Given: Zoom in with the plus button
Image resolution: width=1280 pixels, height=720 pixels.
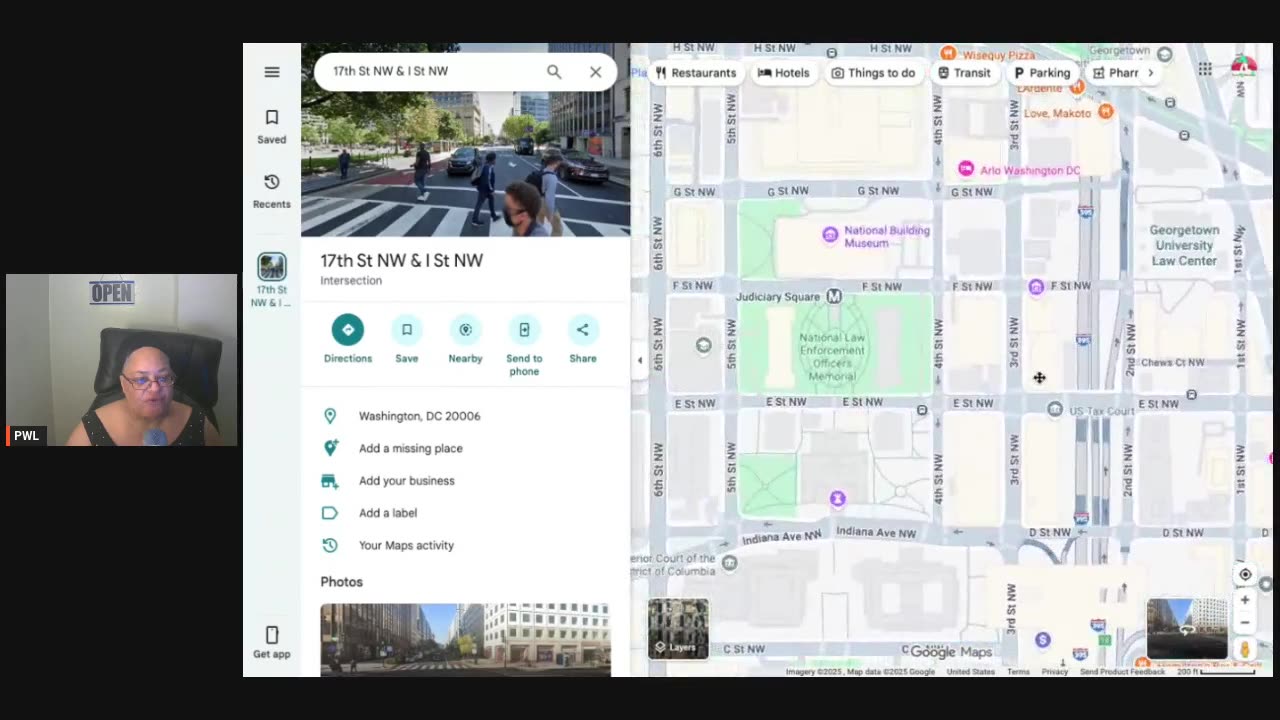Looking at the screenshot, I should click(x=1245, y=600).
